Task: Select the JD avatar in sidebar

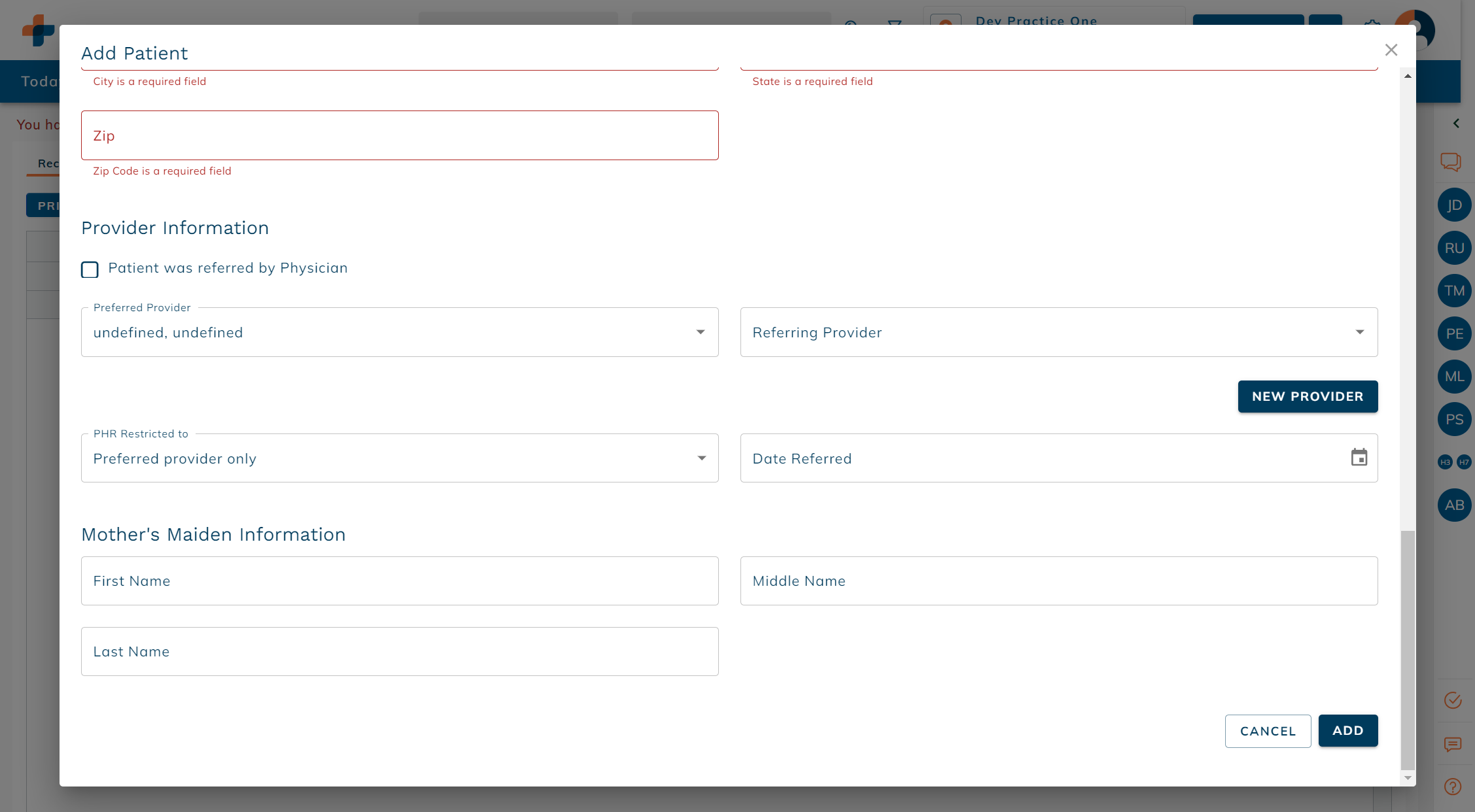Action: (x=1455, y=205)
